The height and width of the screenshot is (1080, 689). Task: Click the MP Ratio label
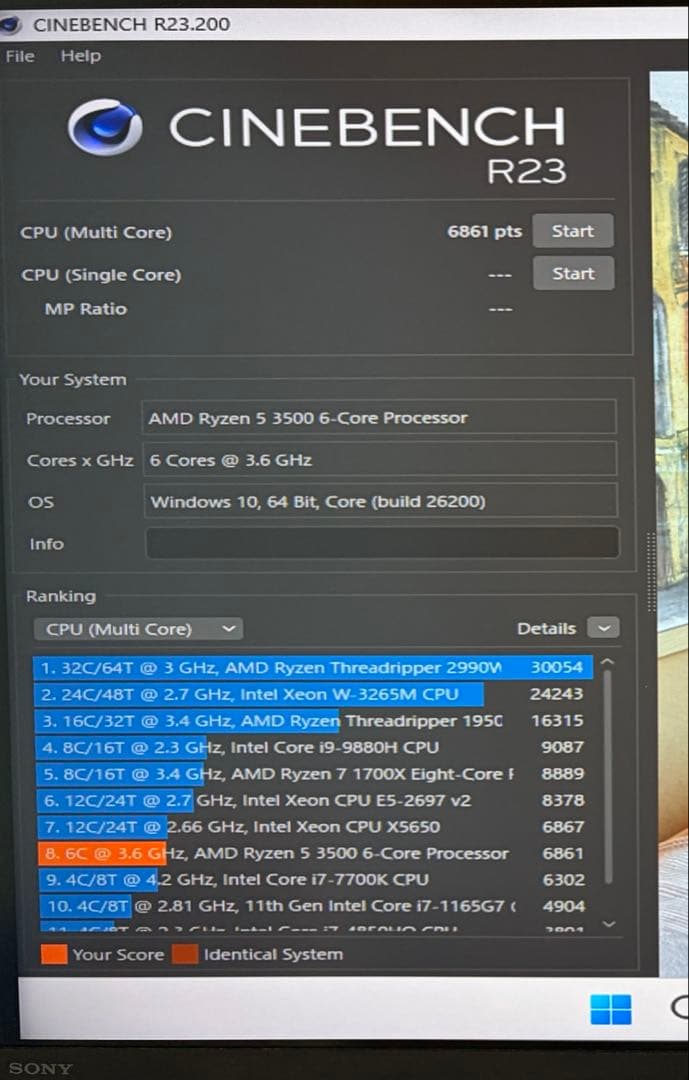click(x=85, y=309)
